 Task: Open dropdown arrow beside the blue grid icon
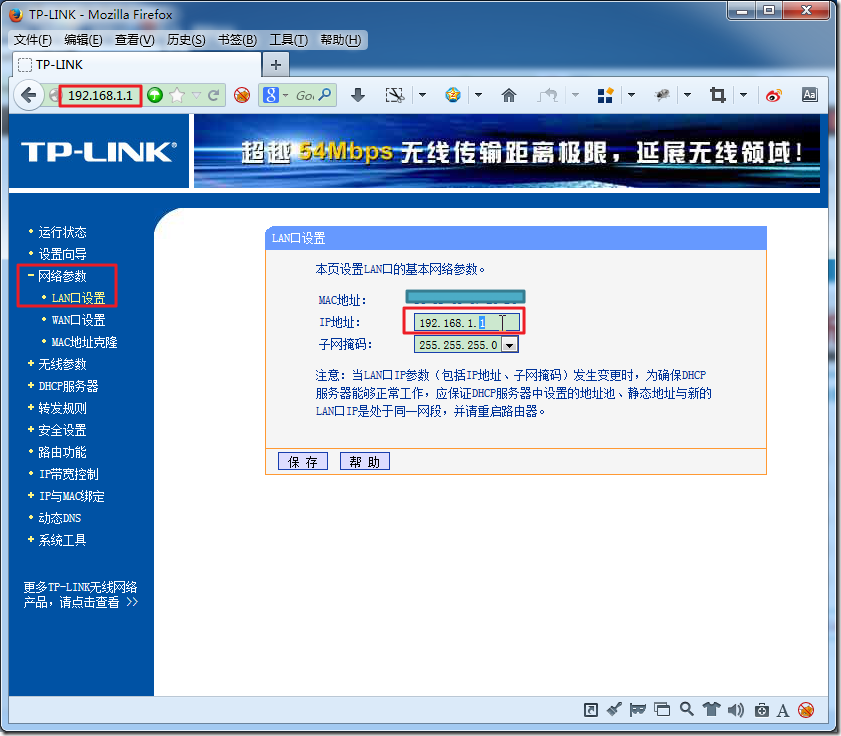(x=631, y=95)
